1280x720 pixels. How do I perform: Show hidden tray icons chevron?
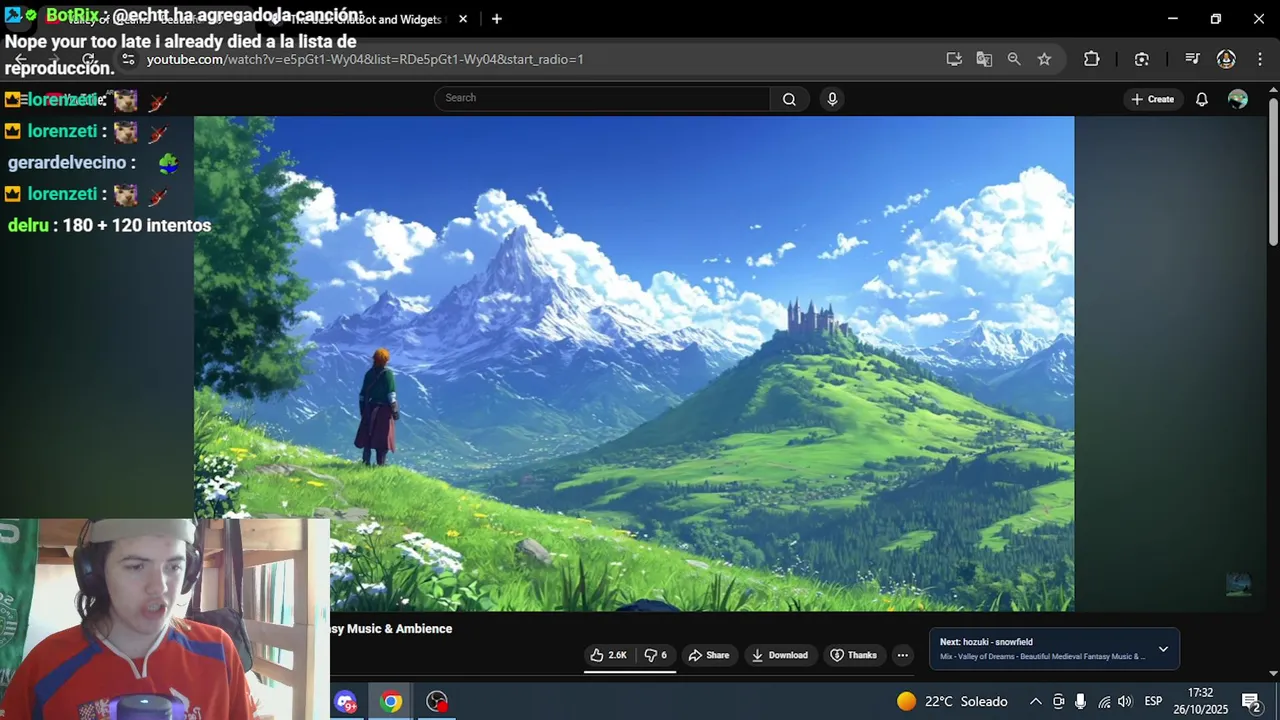click(1035, 702)
